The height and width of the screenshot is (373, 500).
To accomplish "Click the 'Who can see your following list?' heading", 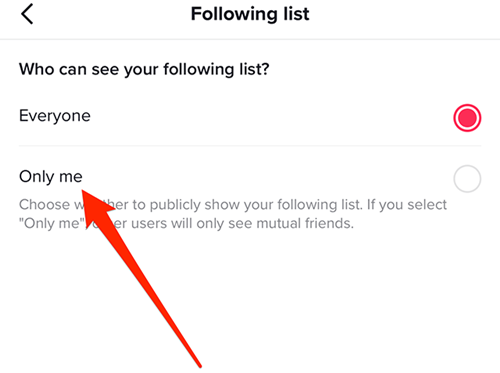I will point(144,69).
